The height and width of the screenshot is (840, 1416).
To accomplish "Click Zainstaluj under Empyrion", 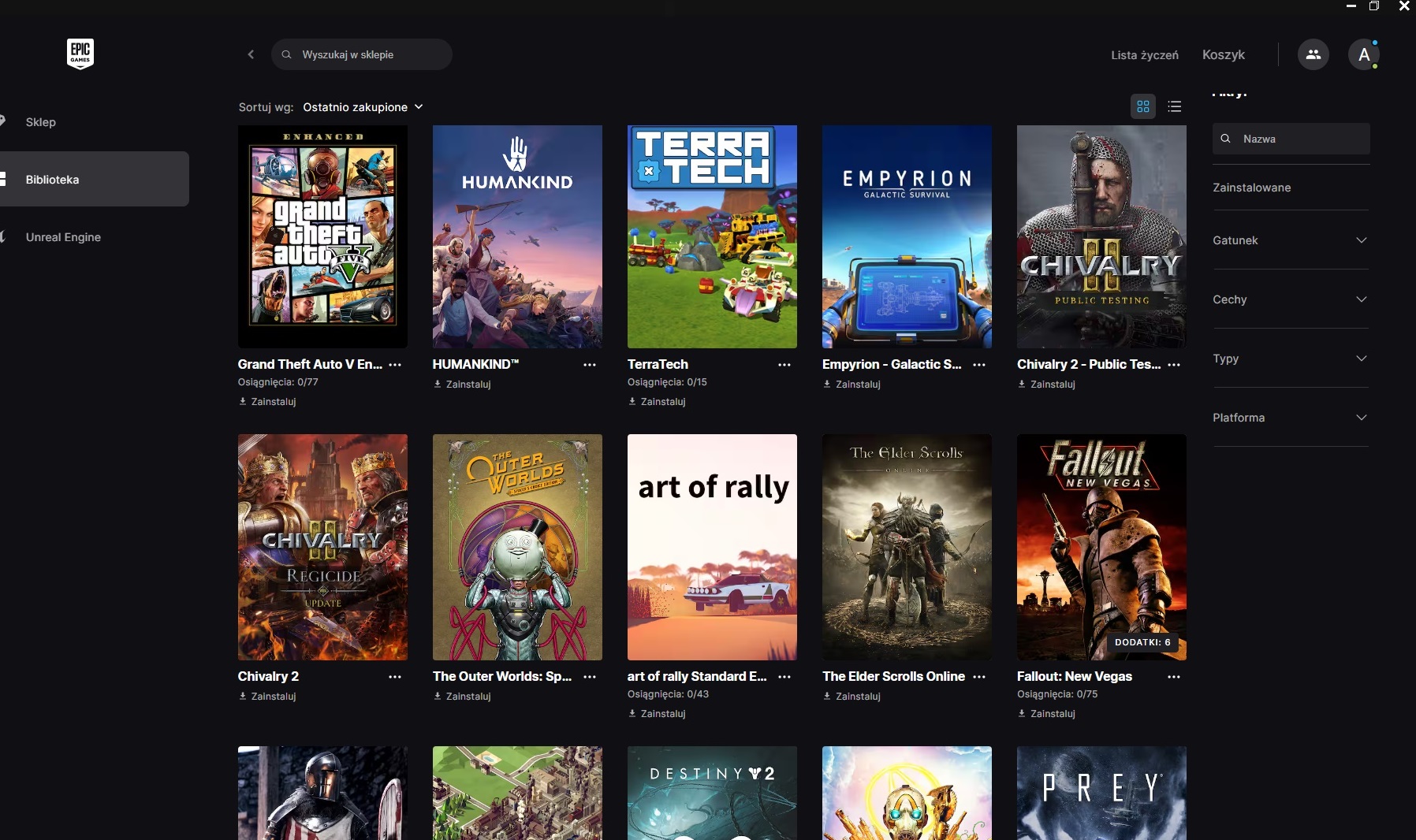I will (x=852, y=385).
